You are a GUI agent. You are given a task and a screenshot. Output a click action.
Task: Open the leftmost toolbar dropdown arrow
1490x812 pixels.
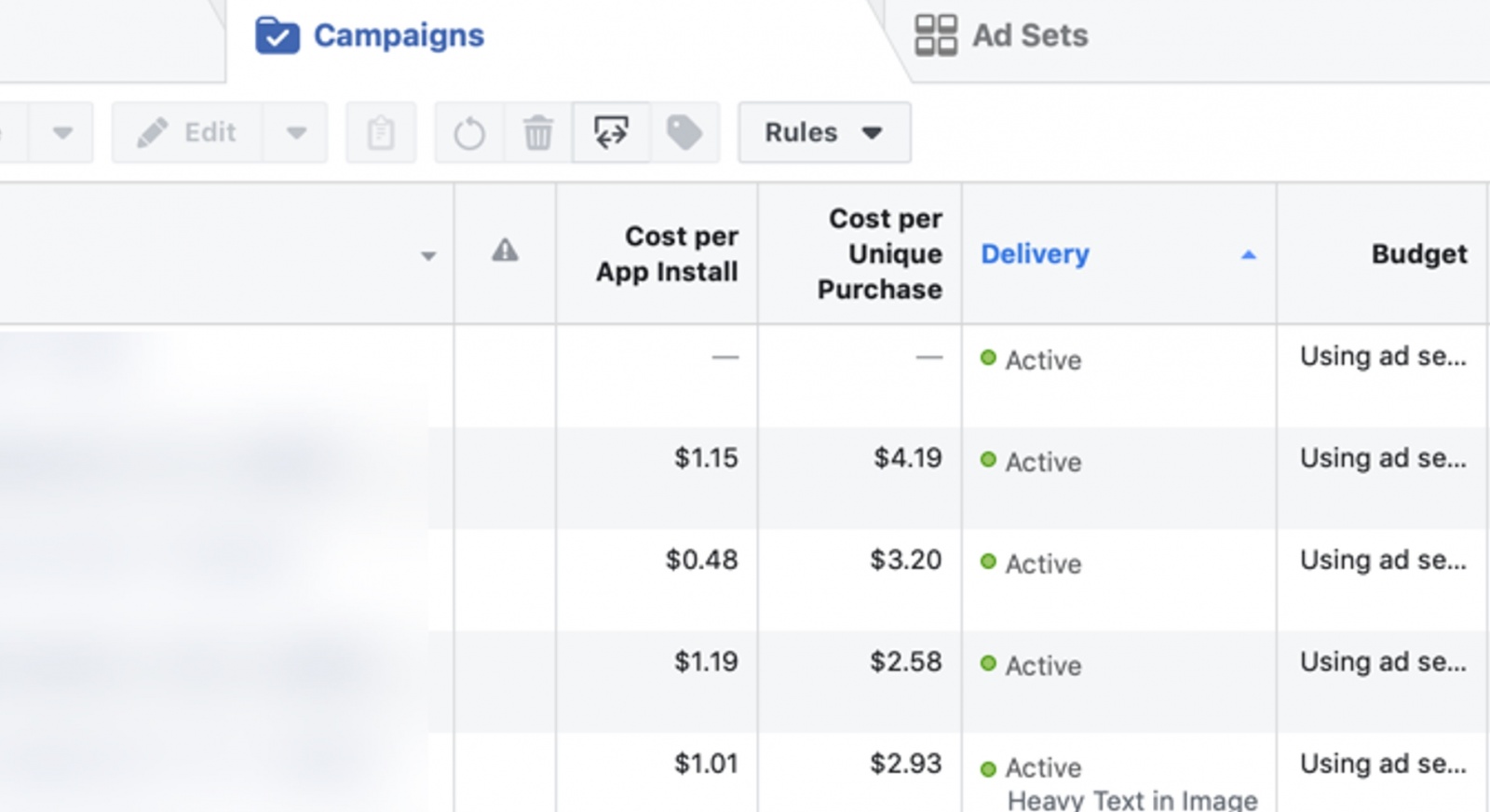tap(62, 133)
